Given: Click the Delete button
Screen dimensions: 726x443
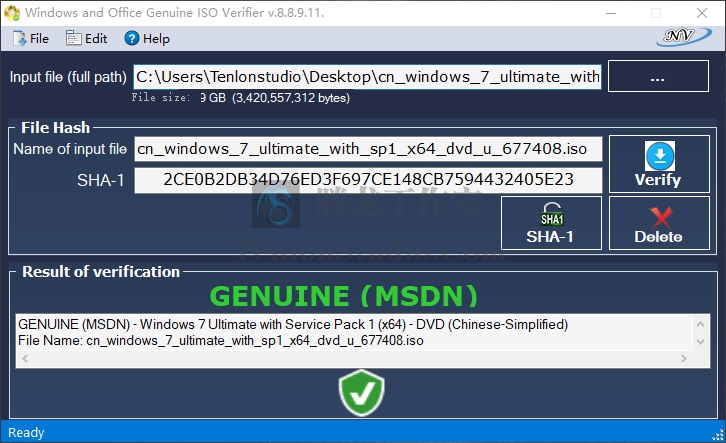Looking at the screenshot, I should (x=659, y=223).
